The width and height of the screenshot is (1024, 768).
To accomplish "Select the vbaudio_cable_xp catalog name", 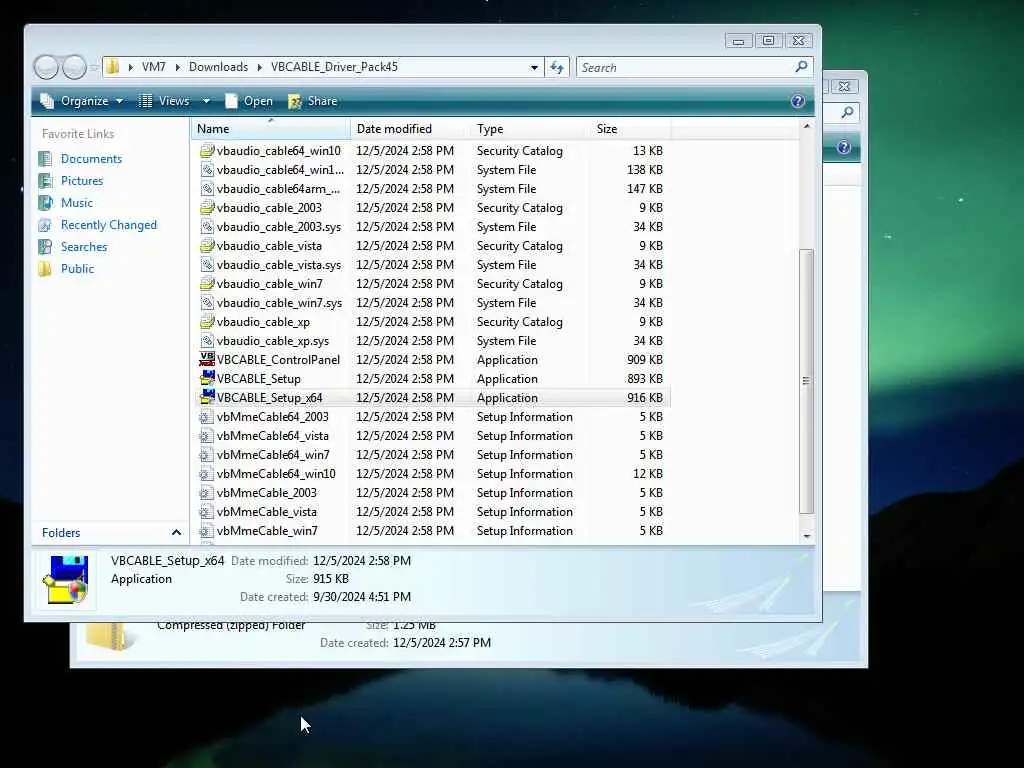I will point(263,321).
